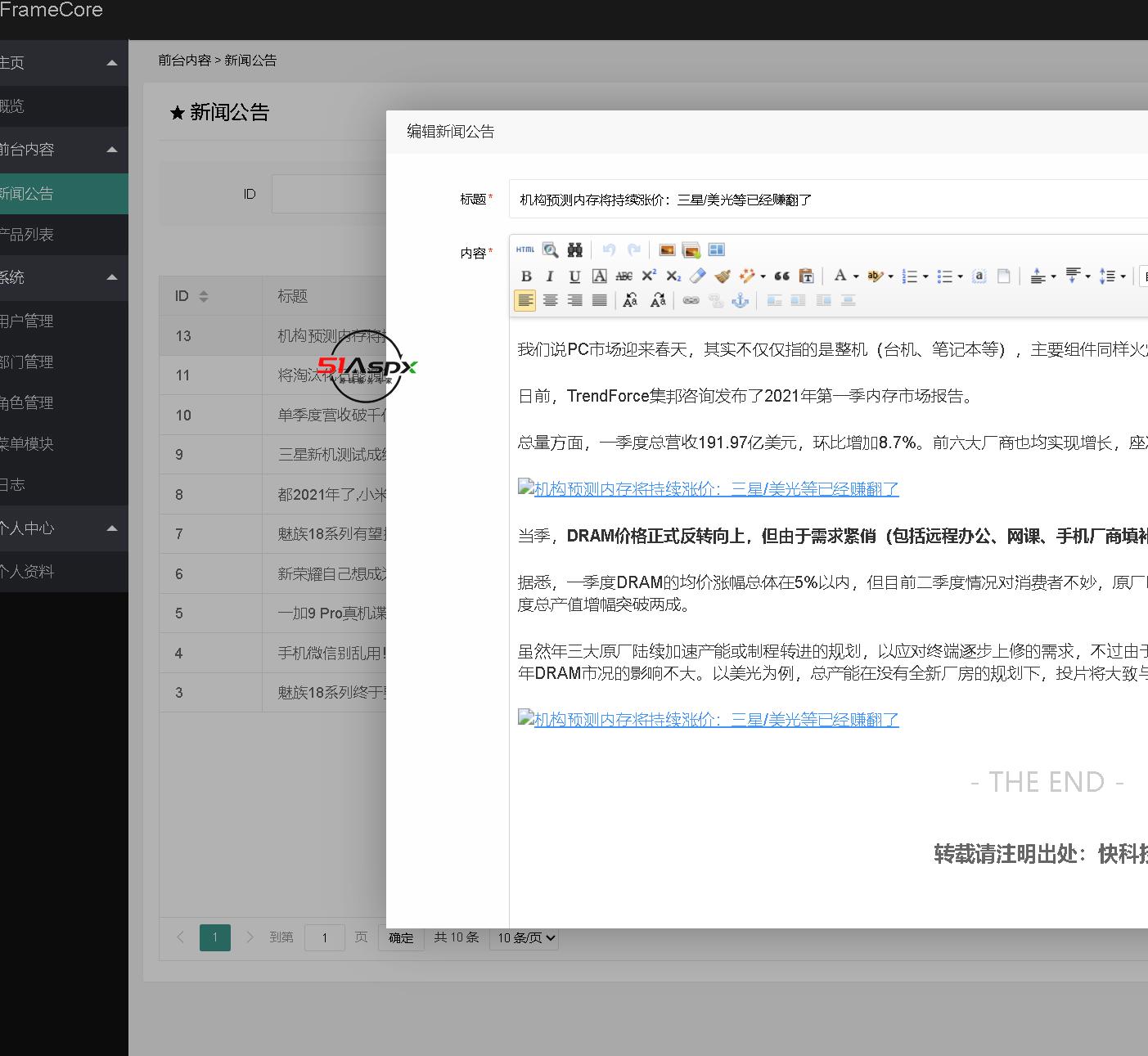
Task: Select the format painter brush
Action: [722, 276]
